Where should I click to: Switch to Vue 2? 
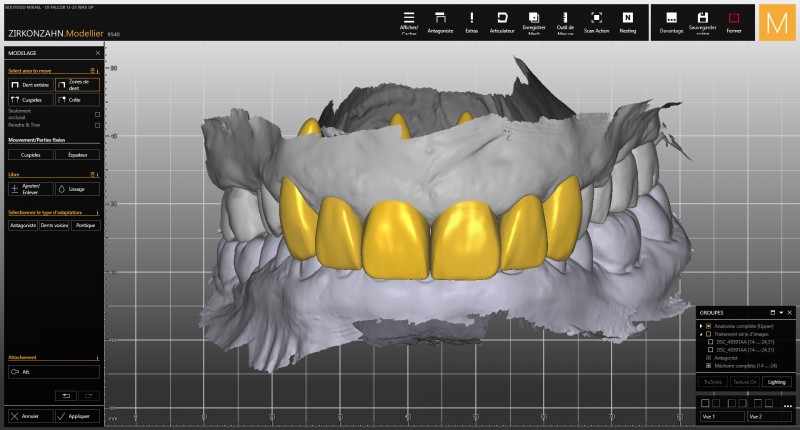(x=769, y=417)
